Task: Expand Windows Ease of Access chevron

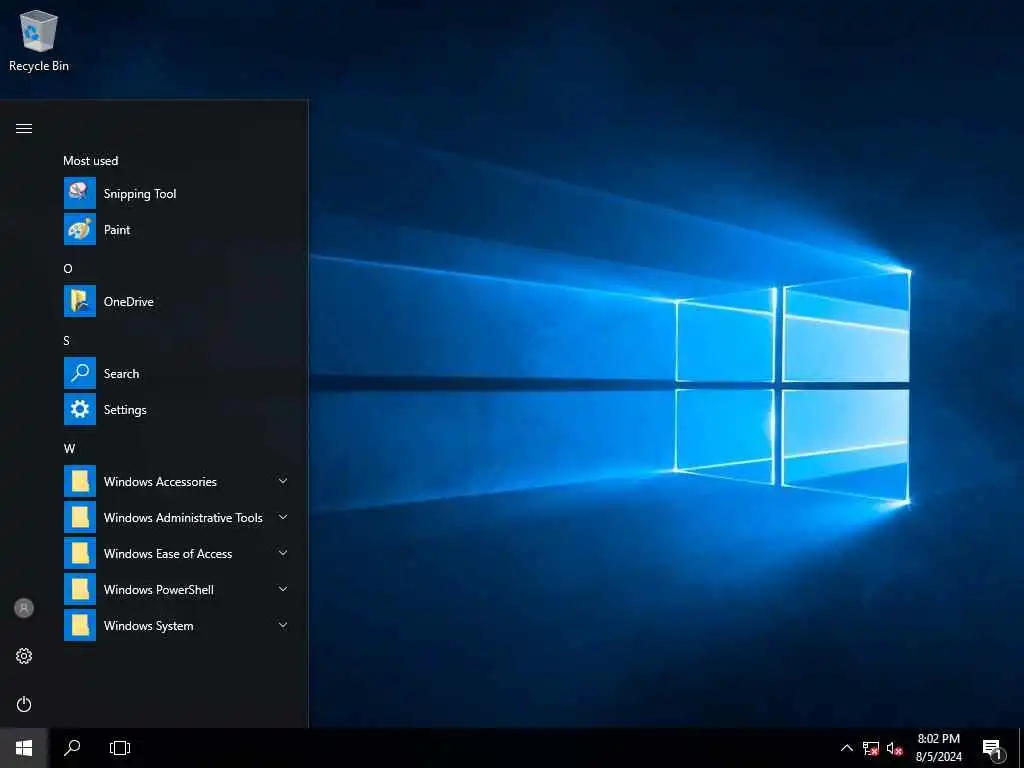Action: pos(283,553)
